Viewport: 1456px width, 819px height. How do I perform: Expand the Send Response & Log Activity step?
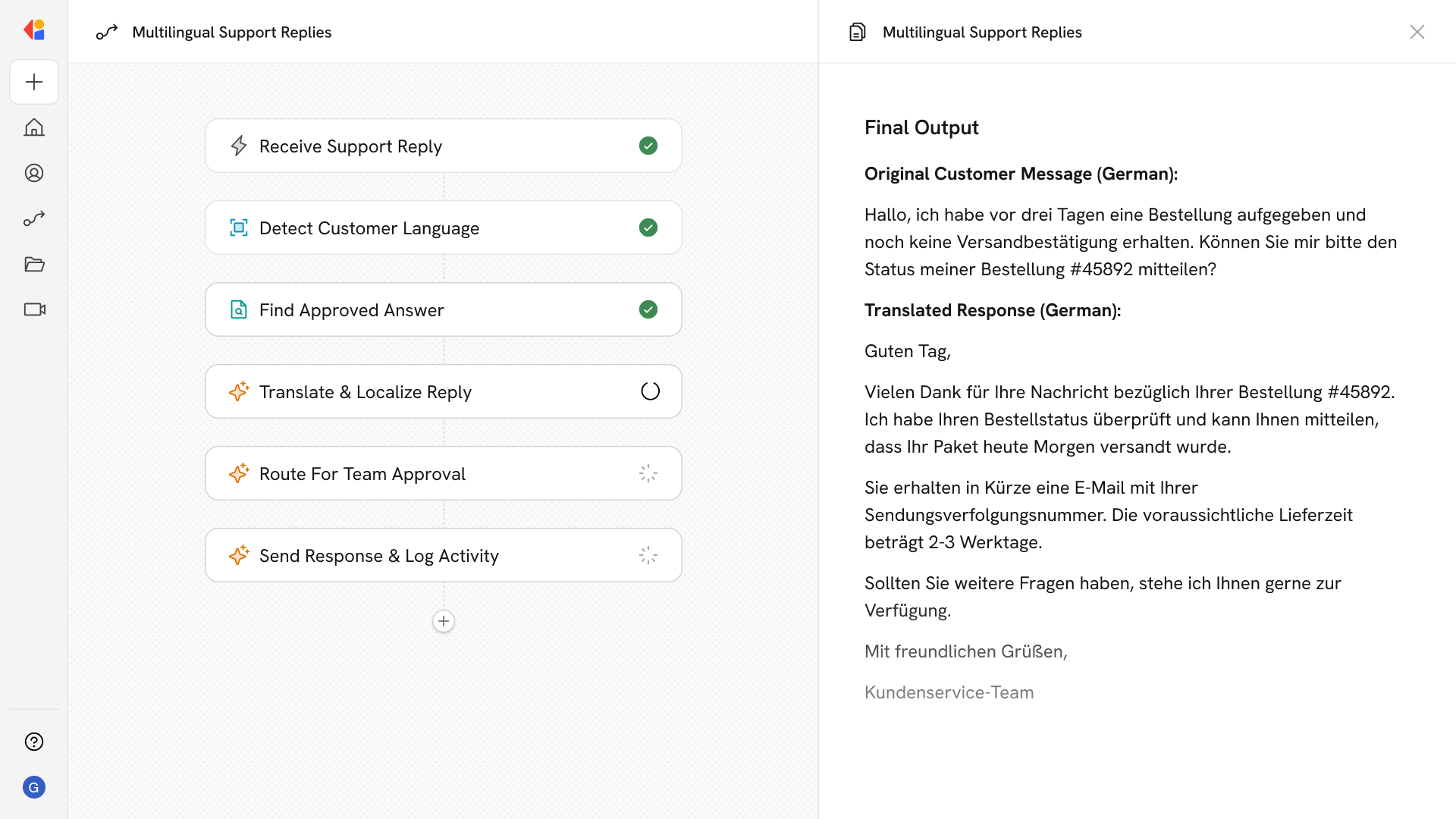[x=443, y=555]
